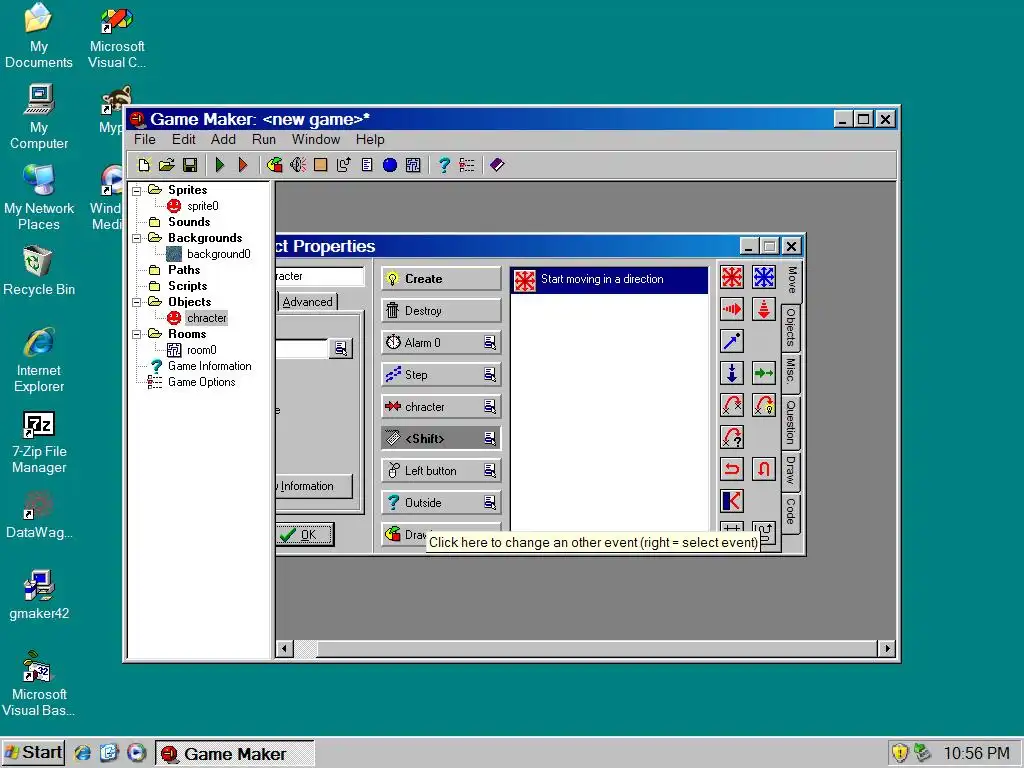Select bounce against objects action
The width and height of the screenshot is (1024, 768).
point(732,502)
